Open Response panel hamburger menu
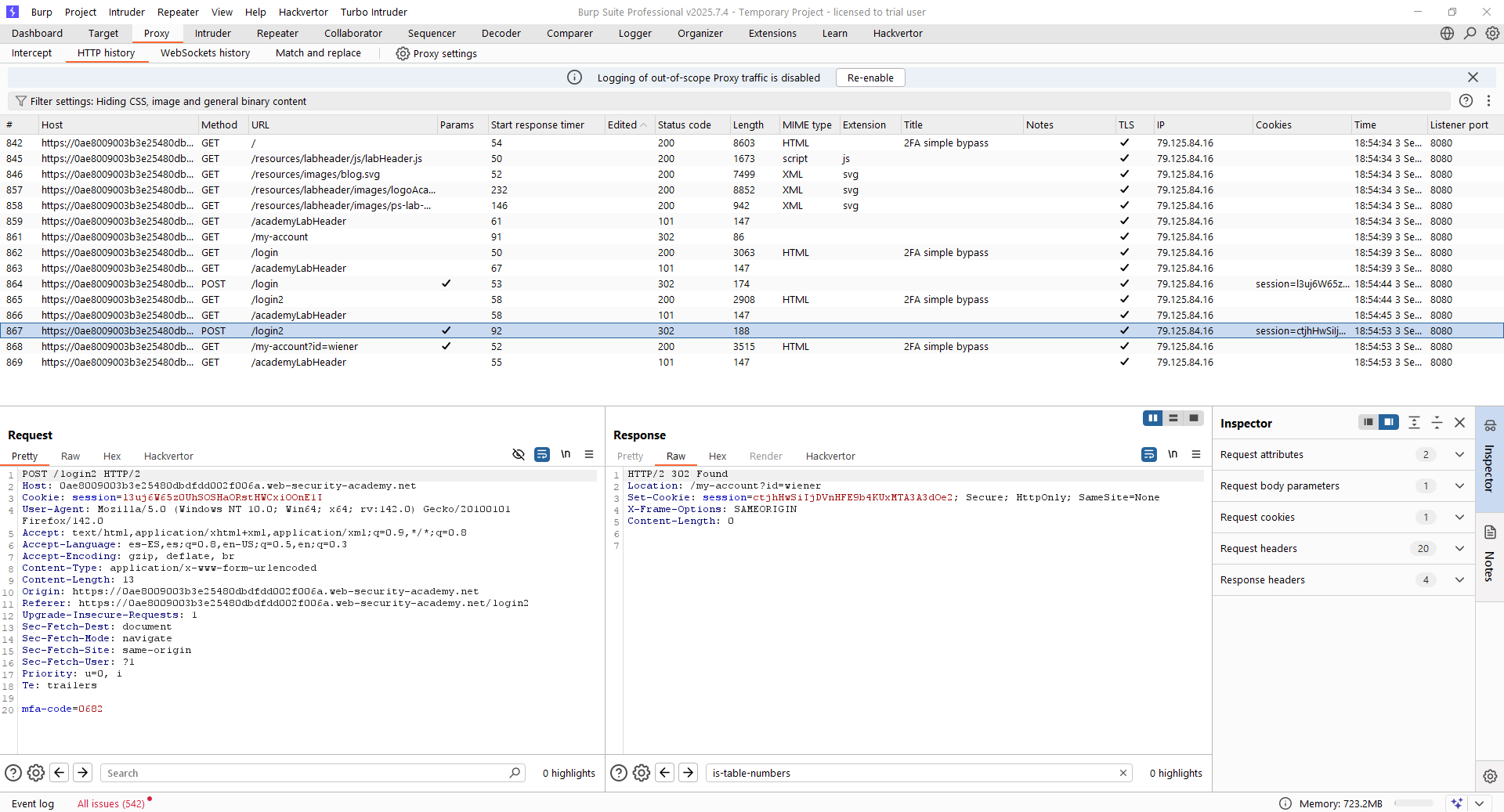The height and width of the screenshot is (812, 1504). pyautogui.click(x=1196, y=454)
